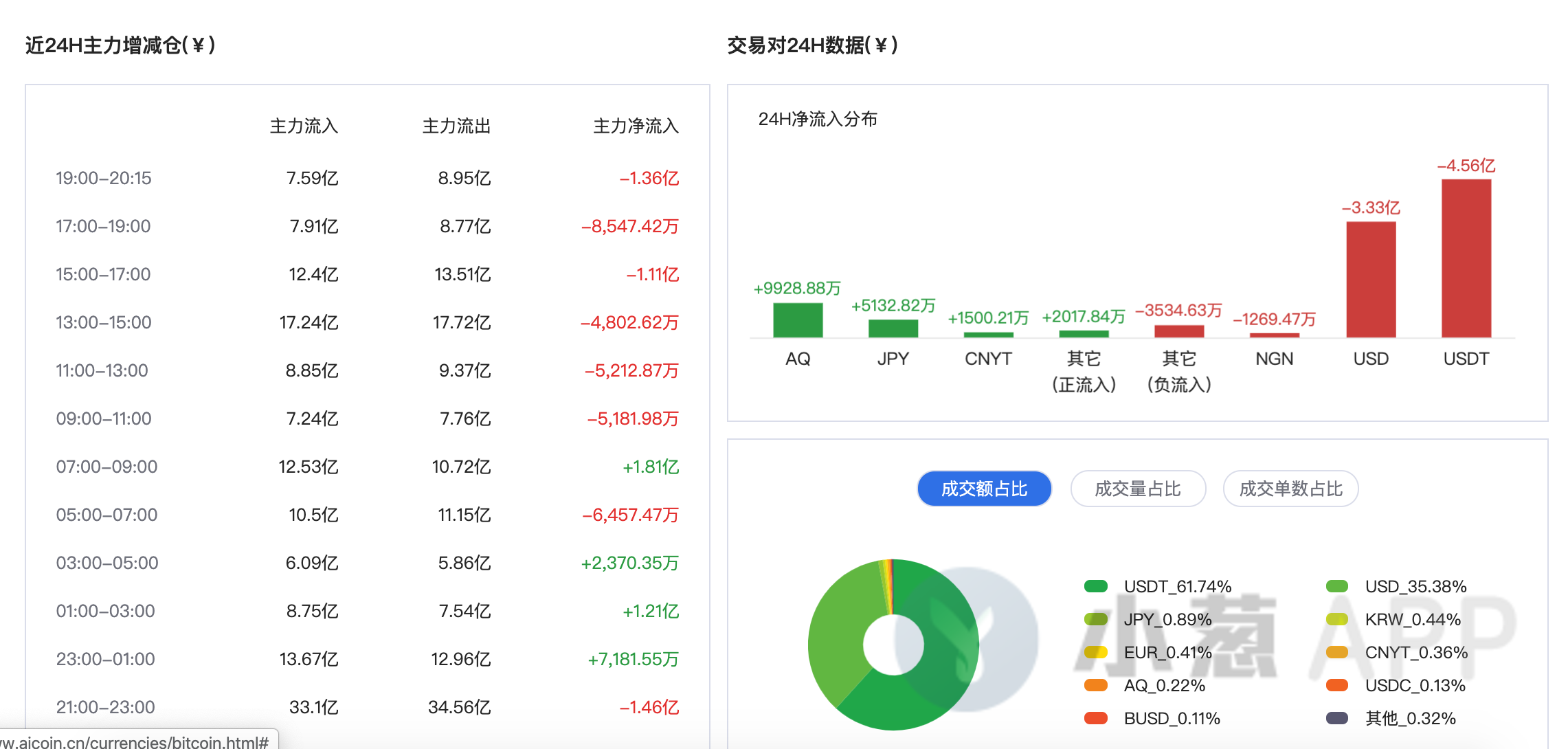Toggle USD_35.38% legend swatch

(1336, 586)
